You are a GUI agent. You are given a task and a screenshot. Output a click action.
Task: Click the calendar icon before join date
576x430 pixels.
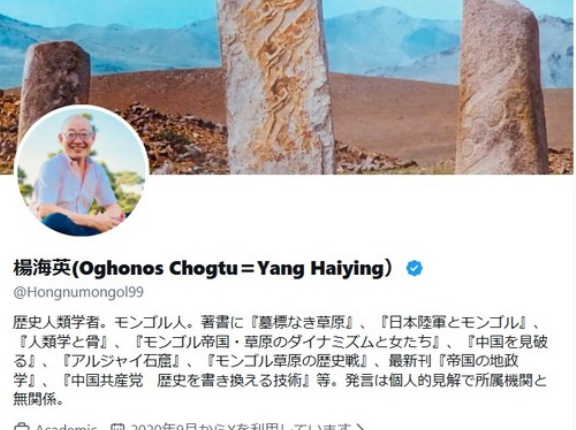point(118,427)
